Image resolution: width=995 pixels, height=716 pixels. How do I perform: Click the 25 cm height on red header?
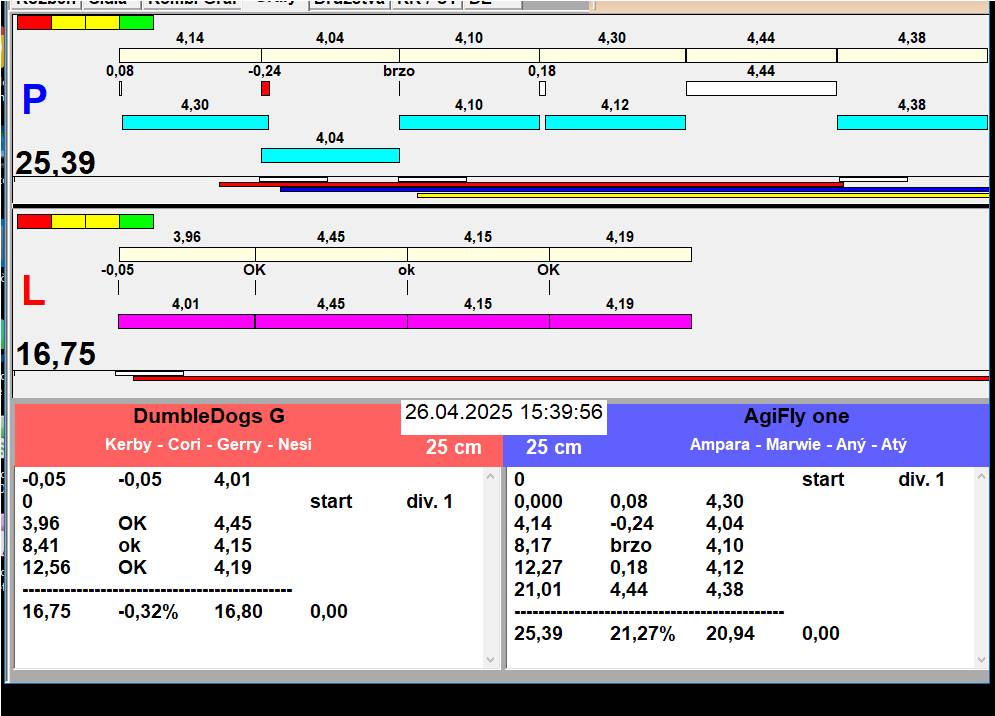pyautogui.click(x=454, y=447)
